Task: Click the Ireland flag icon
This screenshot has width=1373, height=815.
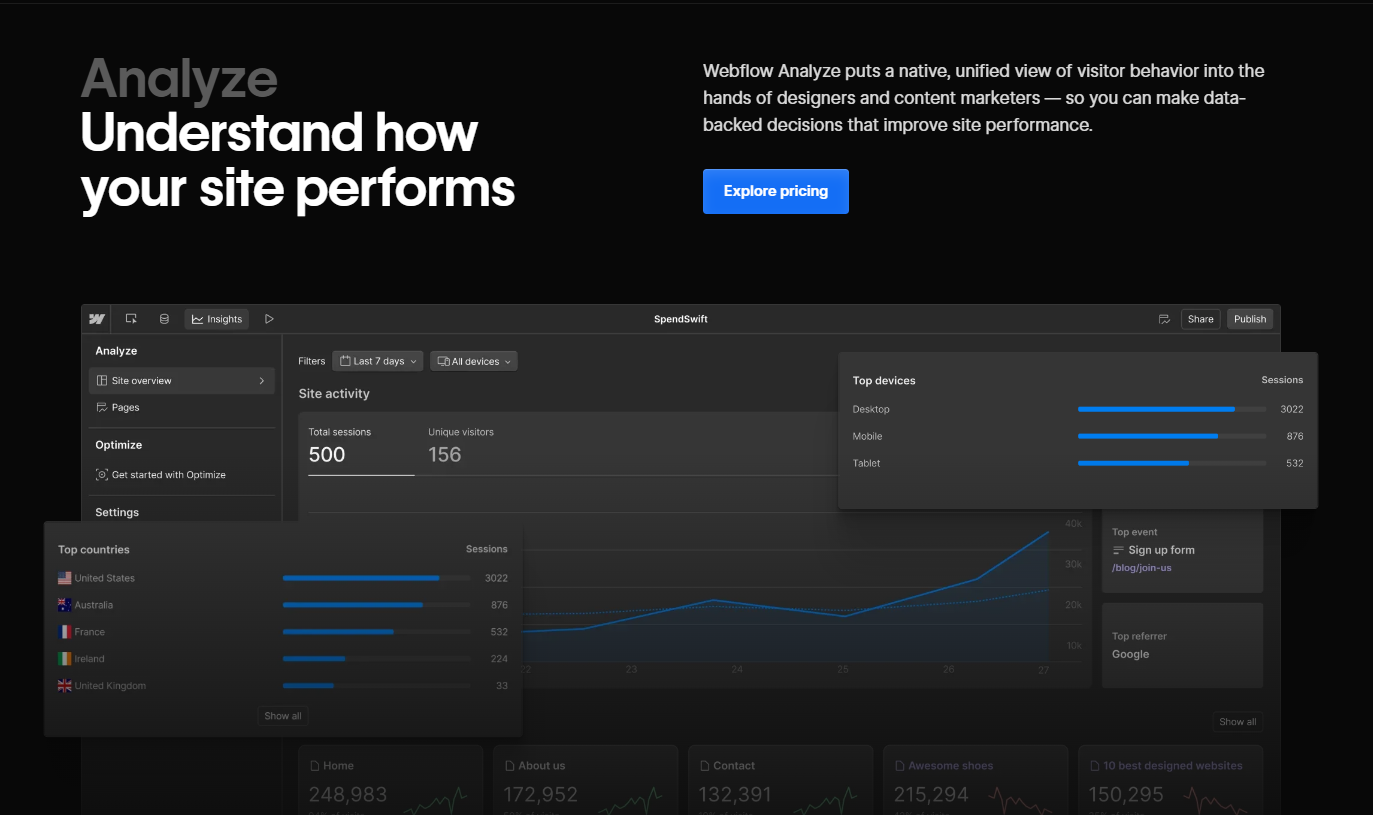Action: point(65,659)
